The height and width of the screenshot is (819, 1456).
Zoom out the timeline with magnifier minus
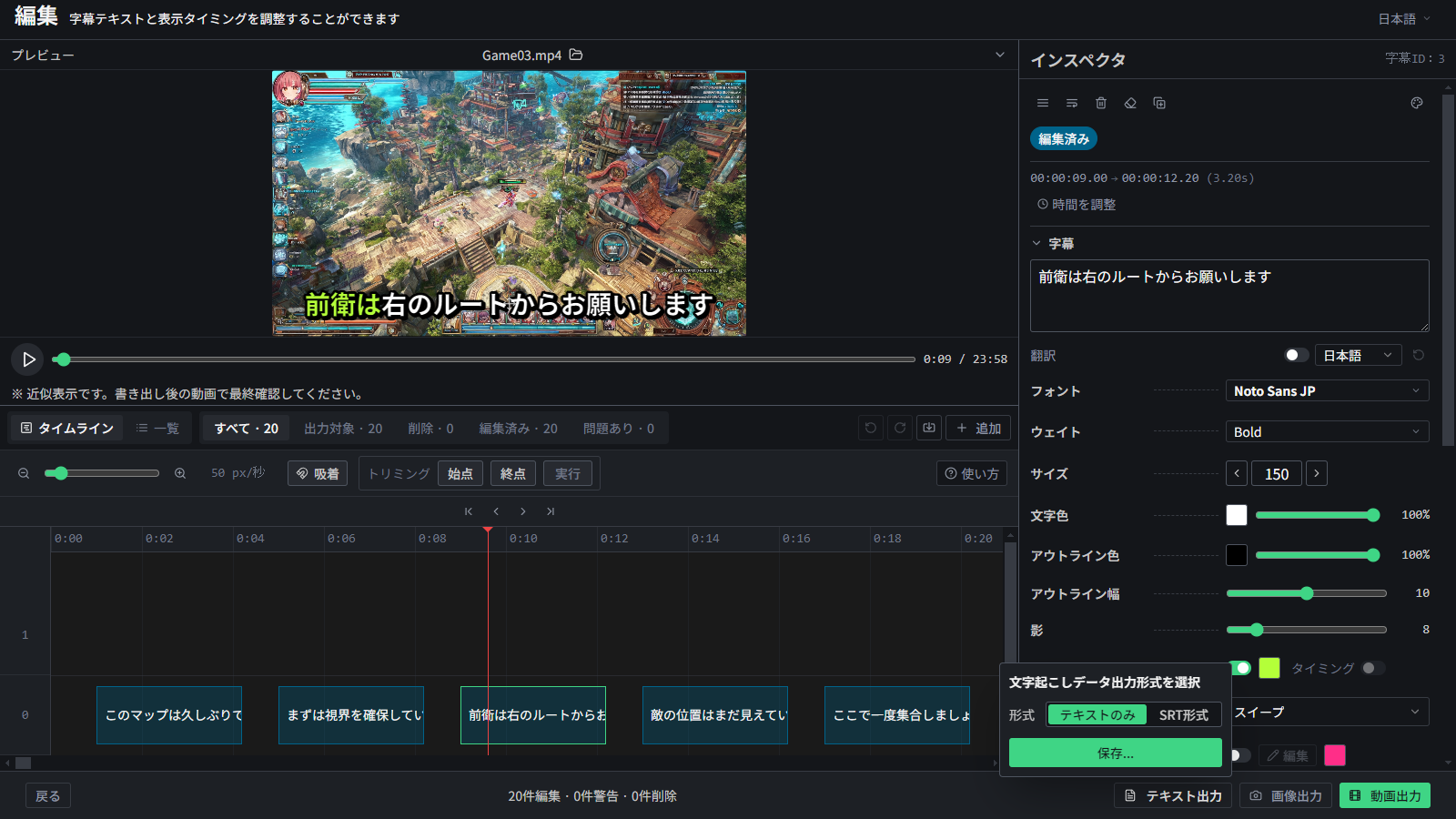pos(25,473)
